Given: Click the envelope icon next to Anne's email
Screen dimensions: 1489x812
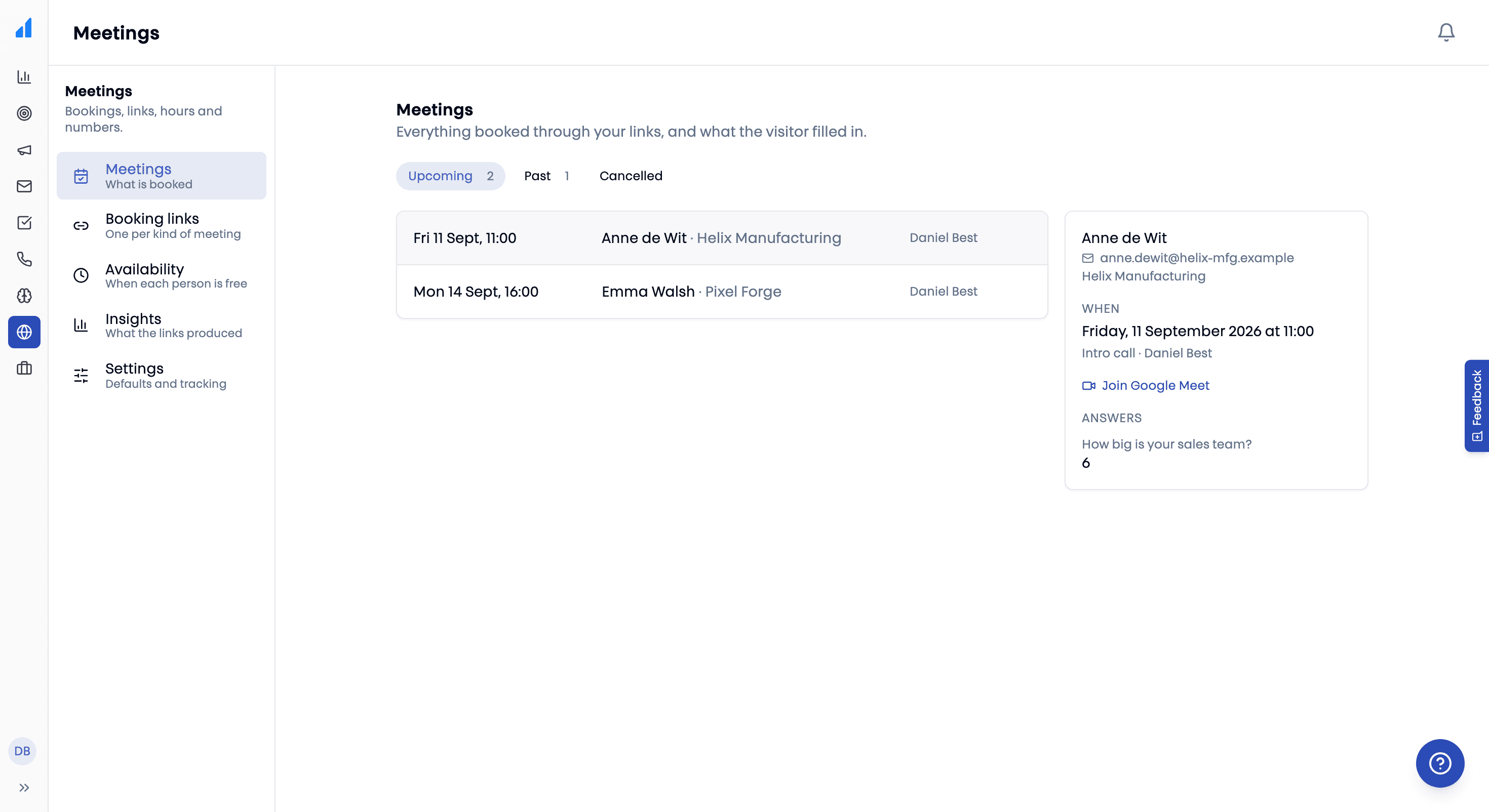Looking at the screenshot, I should click(1087, 258).
